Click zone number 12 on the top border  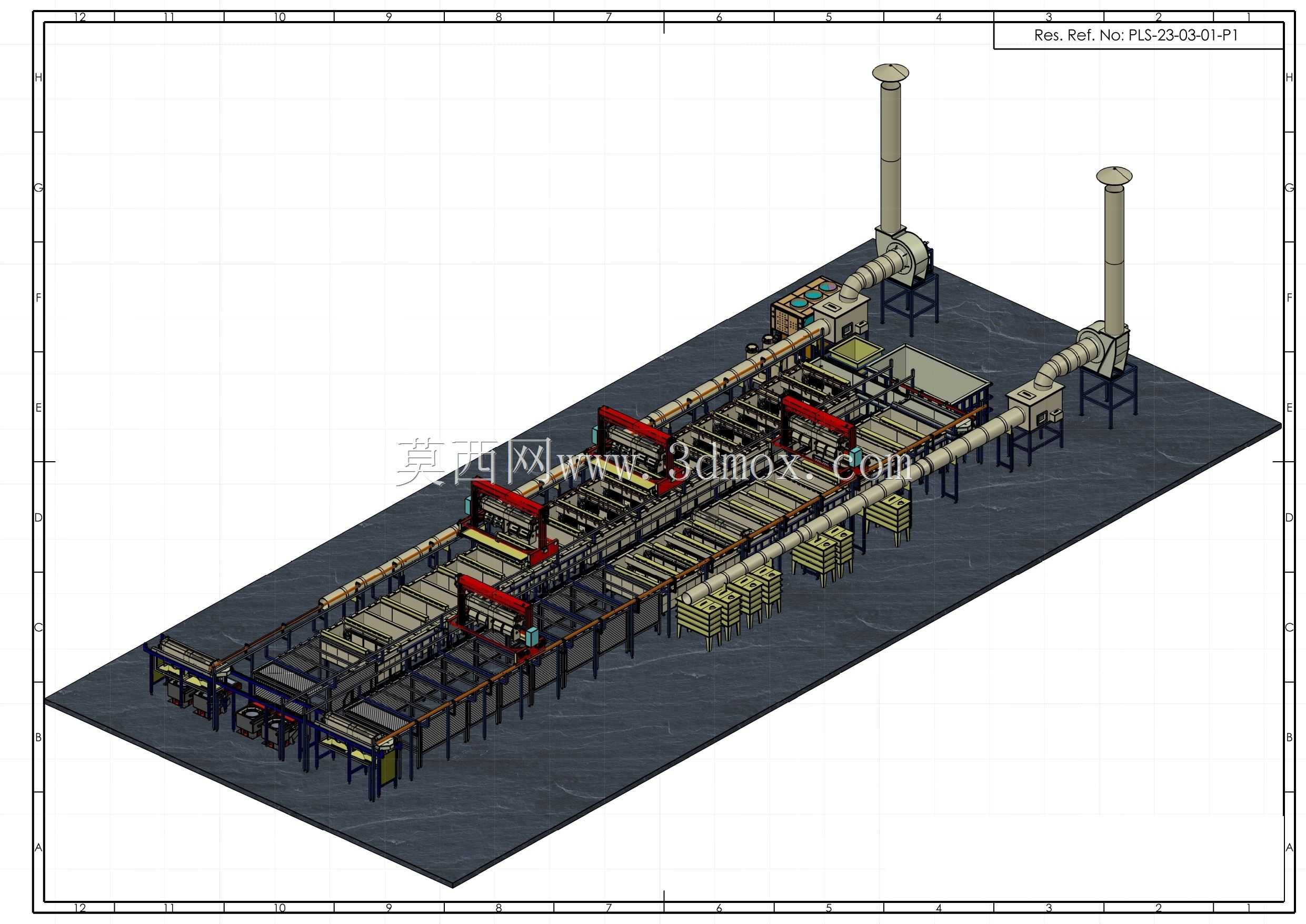pyautogui.click(x=79, y=17)
